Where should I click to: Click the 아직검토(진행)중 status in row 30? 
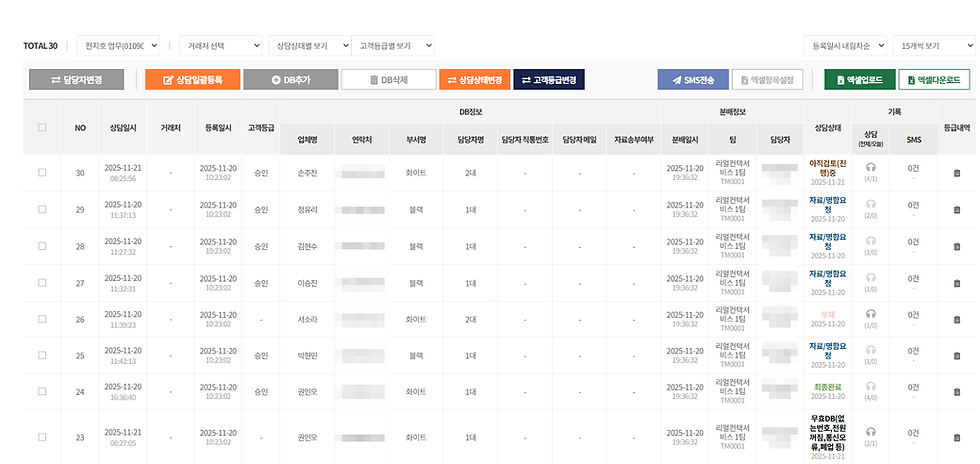828,167
